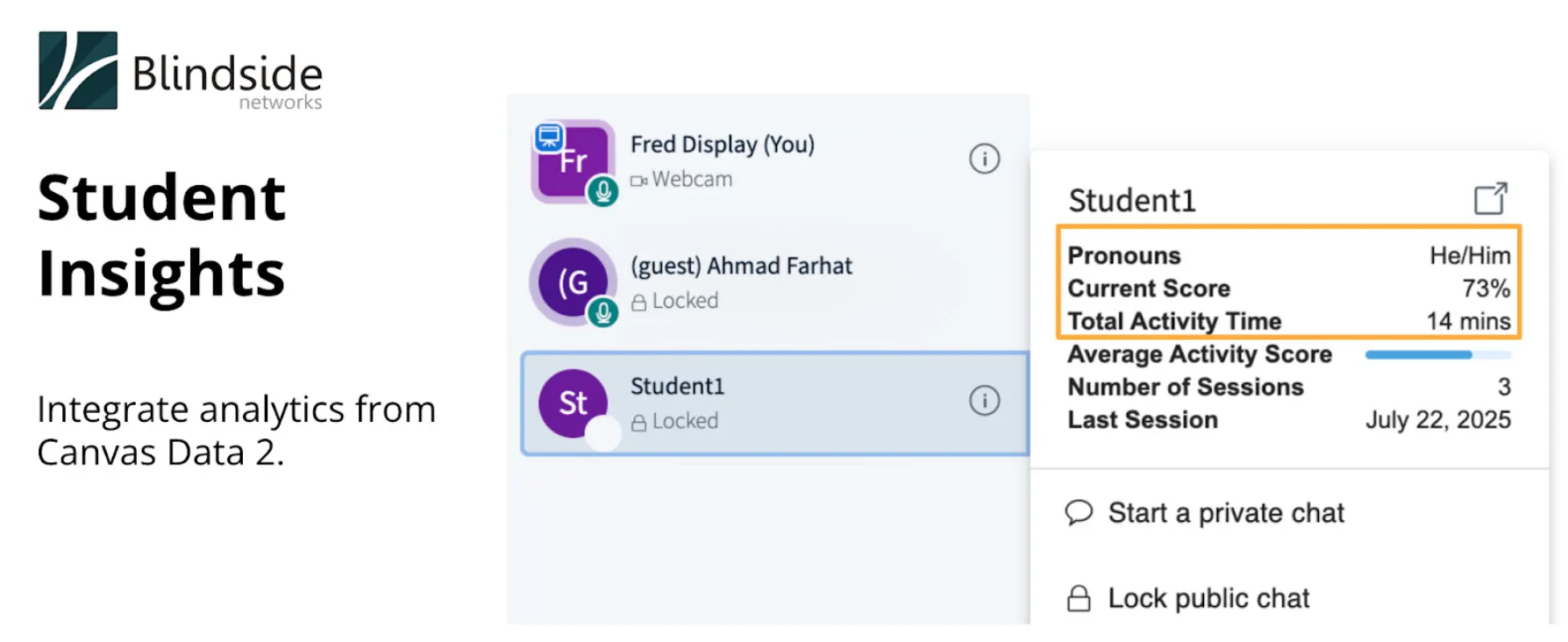Click Student1 avatar with St initials

point(574,403)
